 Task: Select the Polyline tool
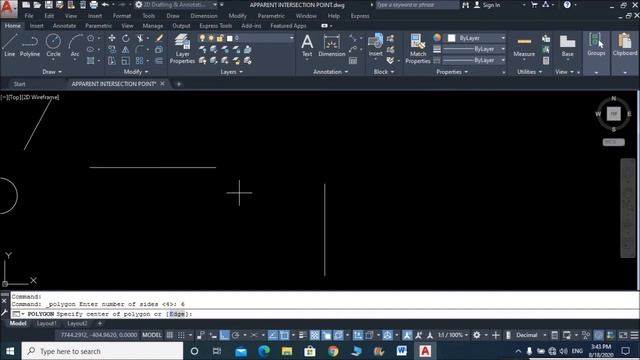pos(29,45)
